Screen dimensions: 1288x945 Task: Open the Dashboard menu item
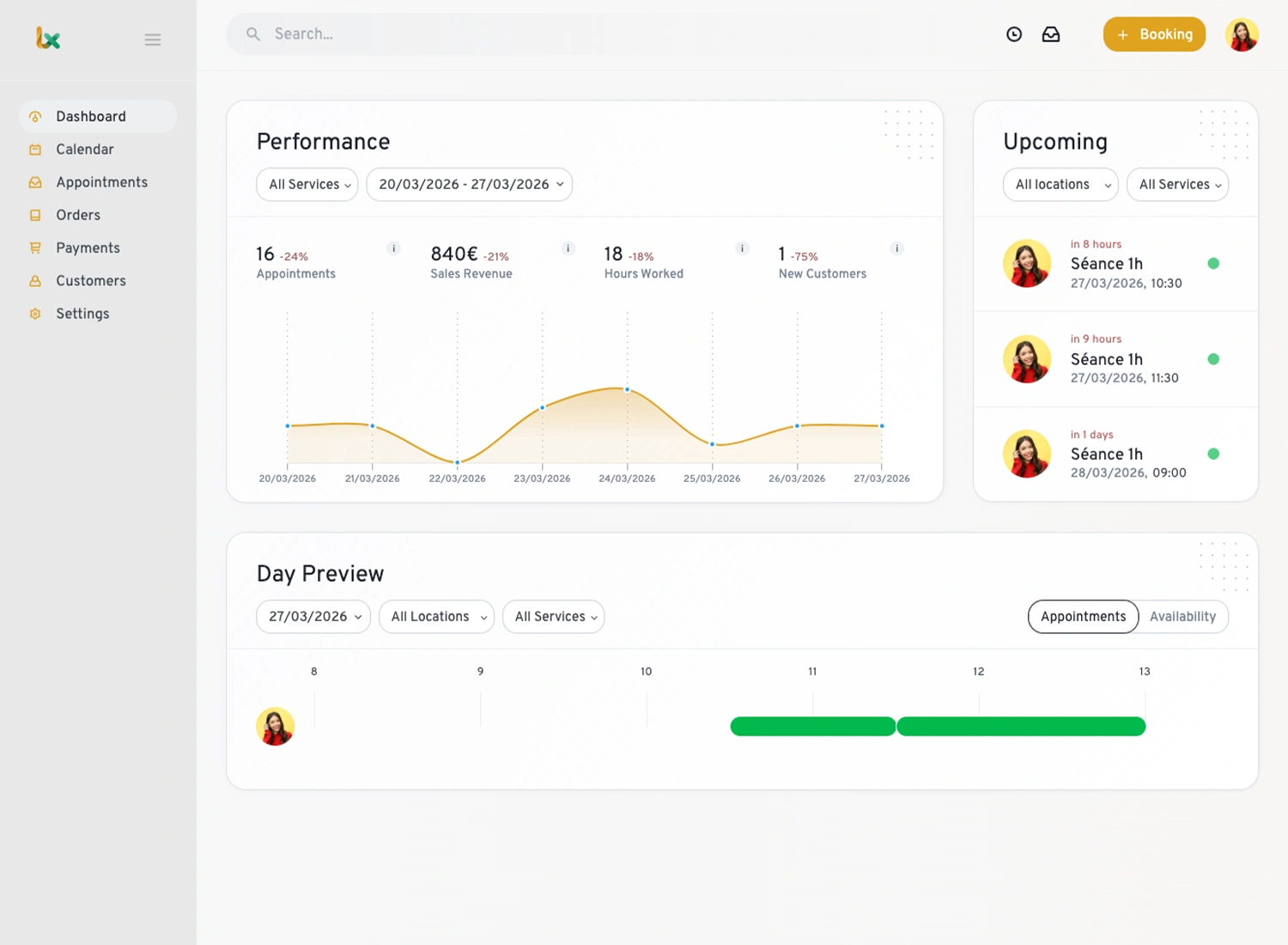91,116
